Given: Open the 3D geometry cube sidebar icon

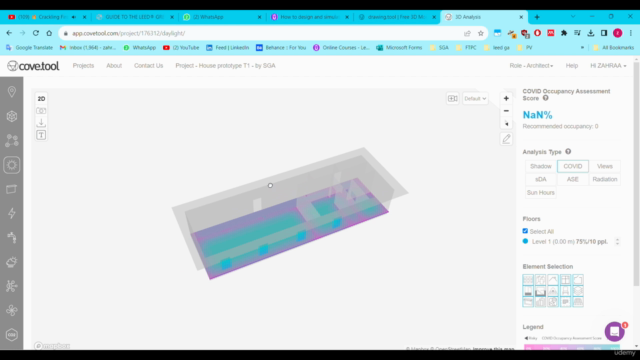Looking at the screenshot, I should tap(12, 116).
